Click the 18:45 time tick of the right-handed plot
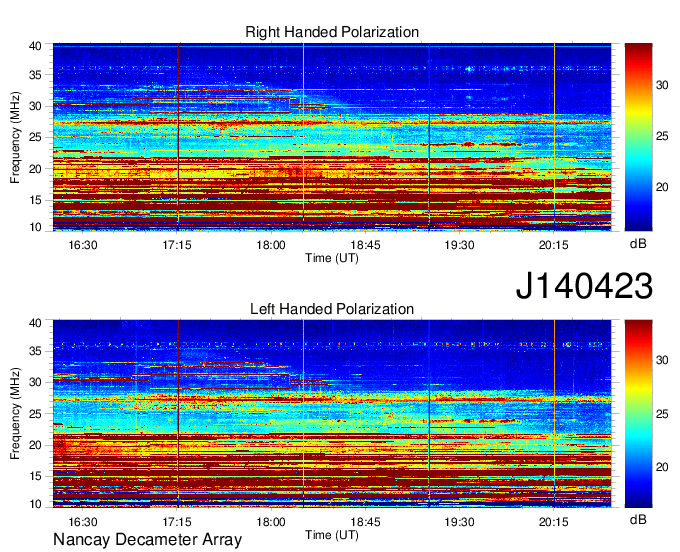Screen dimensions: 680x552 tap(365, 245)
